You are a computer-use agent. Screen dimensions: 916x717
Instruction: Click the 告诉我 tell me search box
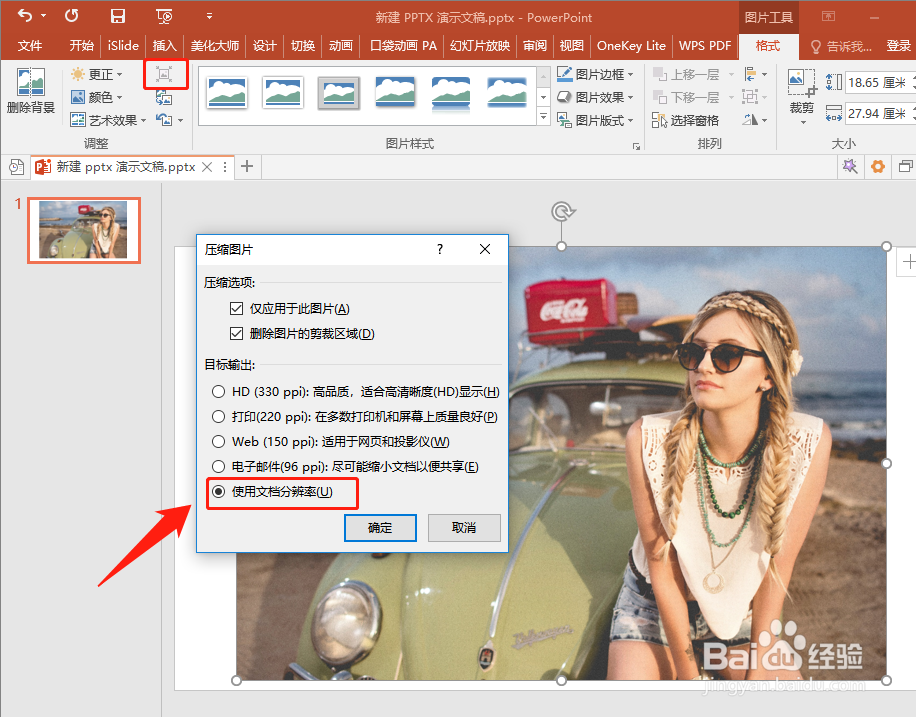click(842, 46)
